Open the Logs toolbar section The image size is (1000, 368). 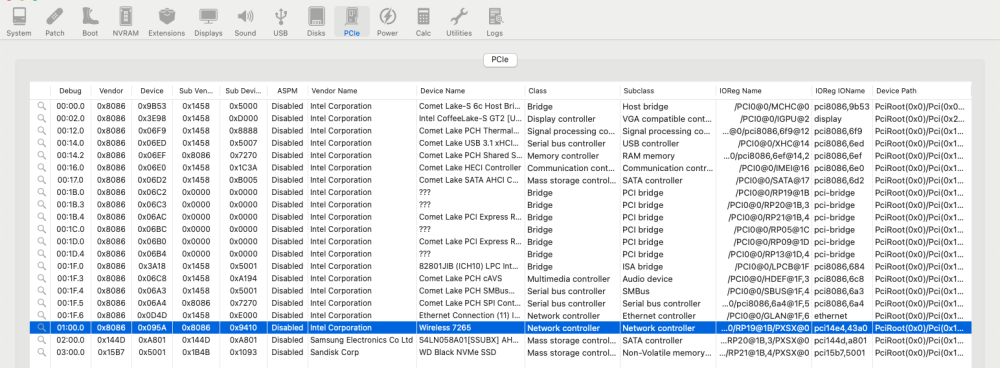494,22
